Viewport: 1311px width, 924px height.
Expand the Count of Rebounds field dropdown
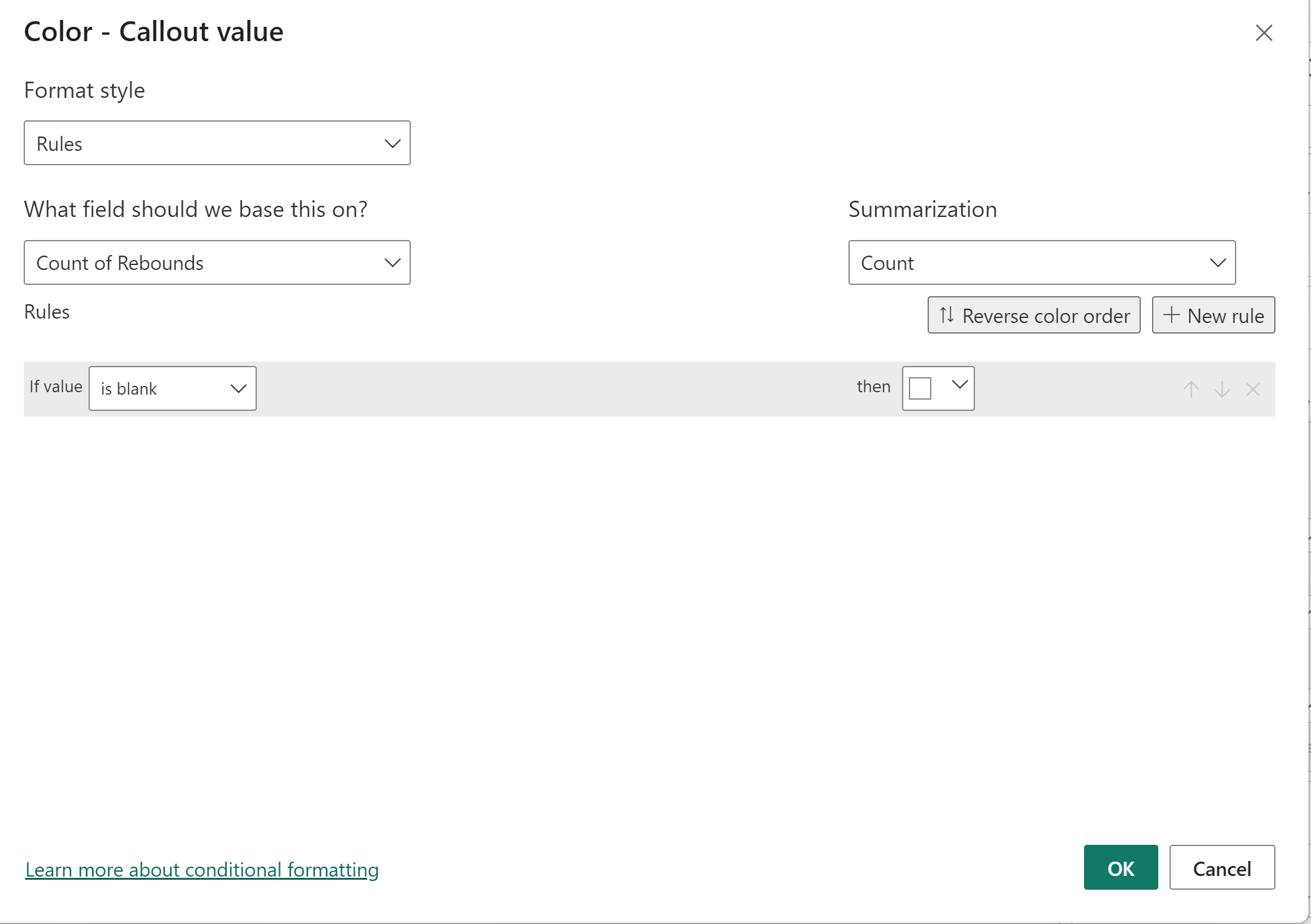[x=216, y=262]
